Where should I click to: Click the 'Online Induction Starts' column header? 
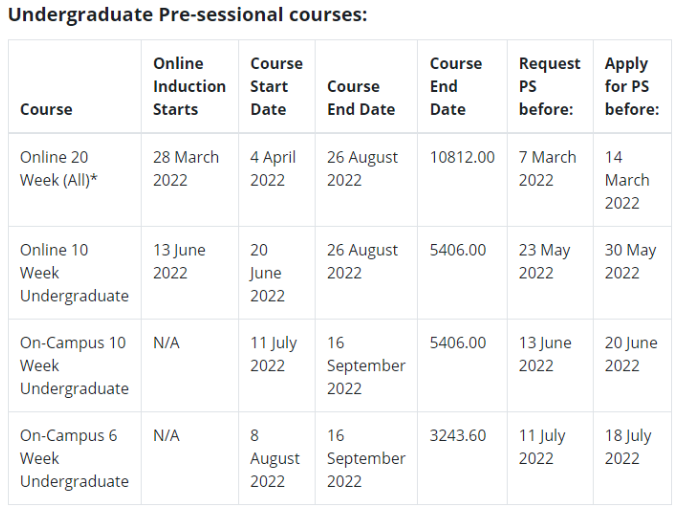click(x=189, y=86)
